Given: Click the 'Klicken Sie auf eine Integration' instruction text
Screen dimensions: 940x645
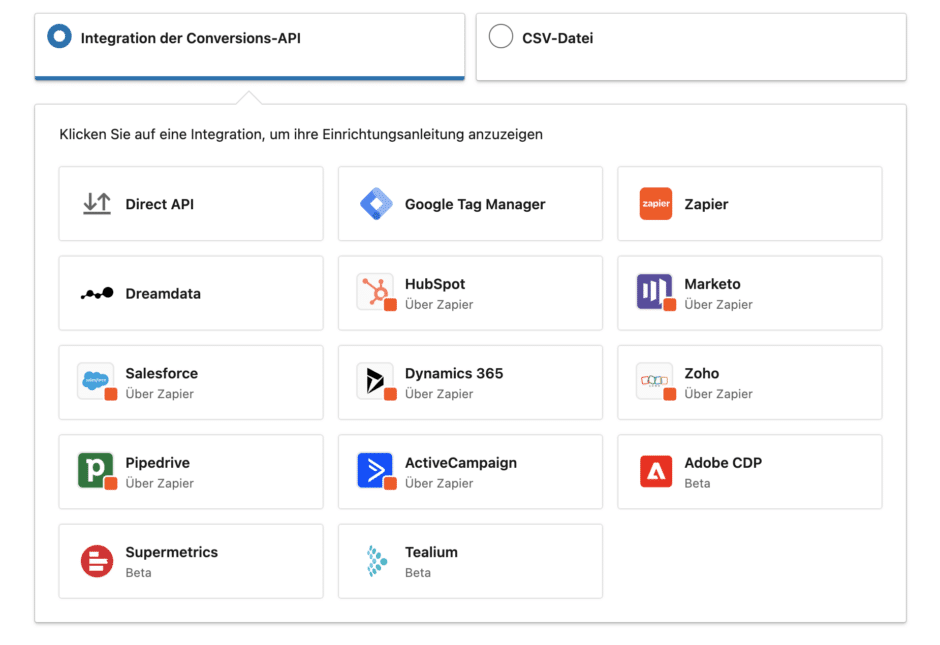Looking at the screenshot, I should pos(301,134).
